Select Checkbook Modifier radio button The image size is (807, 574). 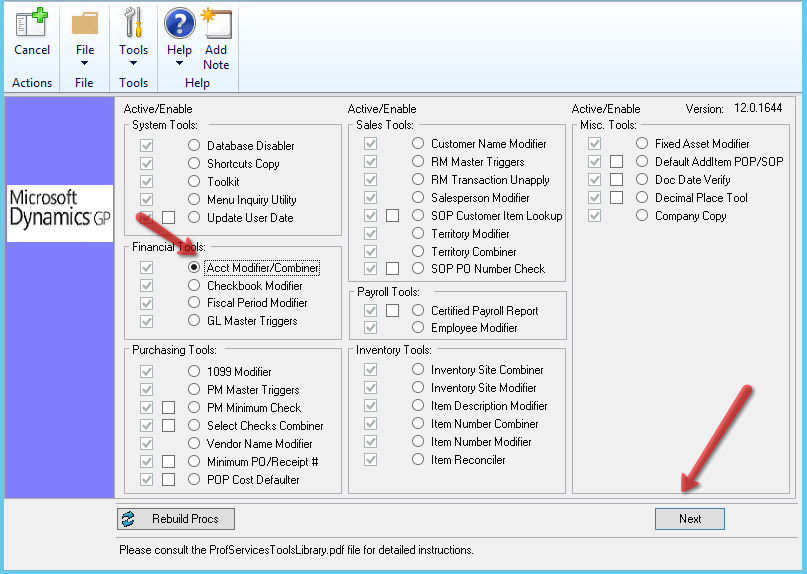(x=194, y=285)
